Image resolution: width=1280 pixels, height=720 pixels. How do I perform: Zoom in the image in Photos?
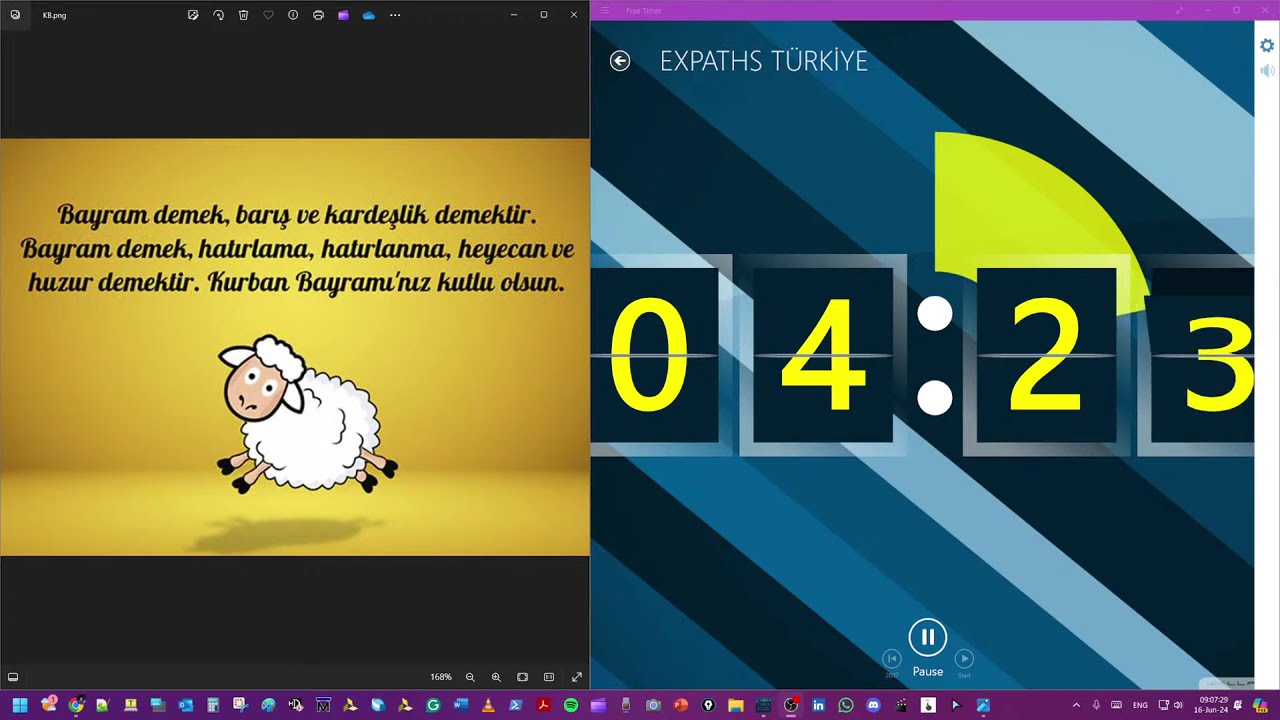(496, 677)
